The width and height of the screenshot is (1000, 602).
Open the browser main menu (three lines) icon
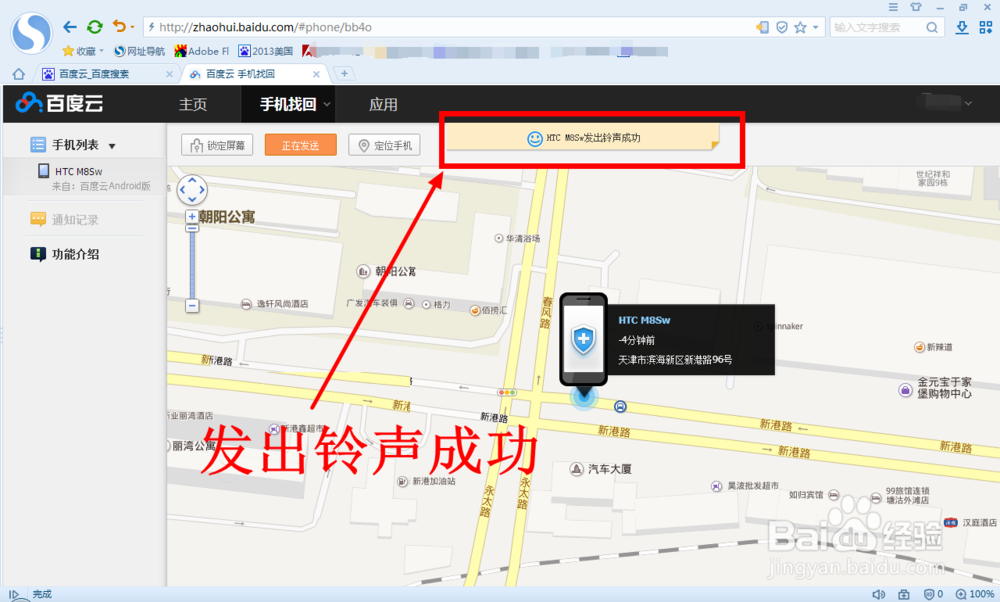[893, 7]
